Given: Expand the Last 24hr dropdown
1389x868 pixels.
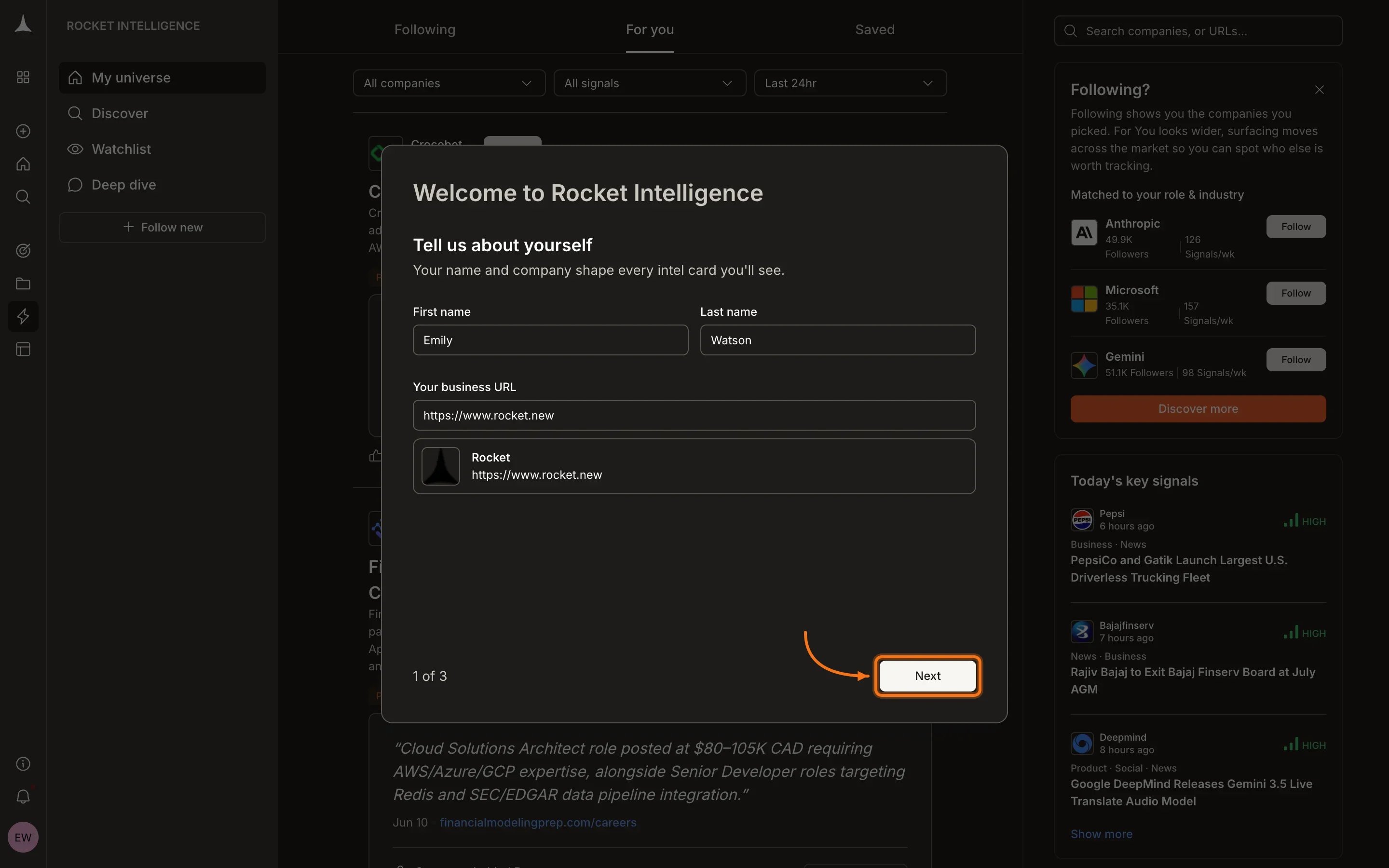Looking at the screenshot, I should [850, 83].
